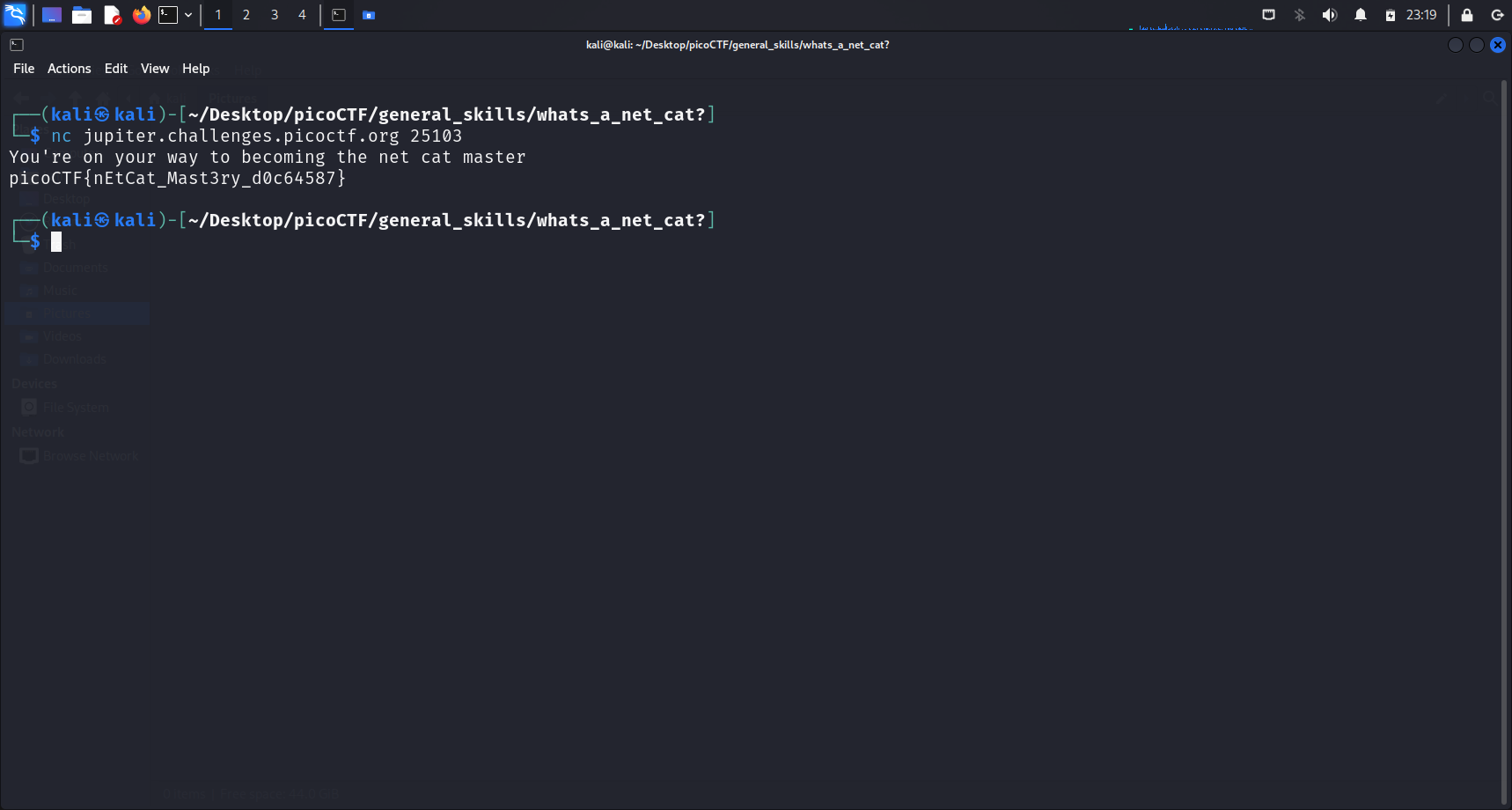The width and height of the screenshot is (1512, 810).
Task: Switch to workspace 4
Action: [x=302, y=15]
